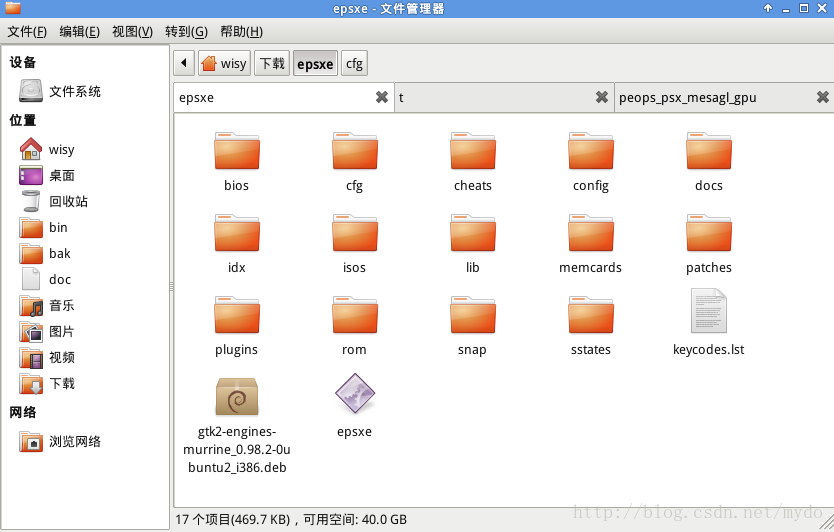The height and width of the screenshot is (532, 834).
Task: Open the 转到(G) menu
Action: pyautogui.click(x=186, y=32)
